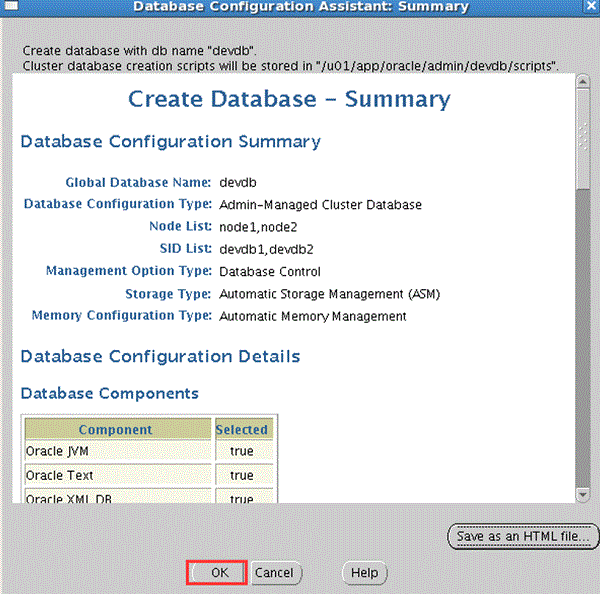Viewport: 600px width, 594px height.
Task: Click Automatic Memory Management value
Action: 313,316
